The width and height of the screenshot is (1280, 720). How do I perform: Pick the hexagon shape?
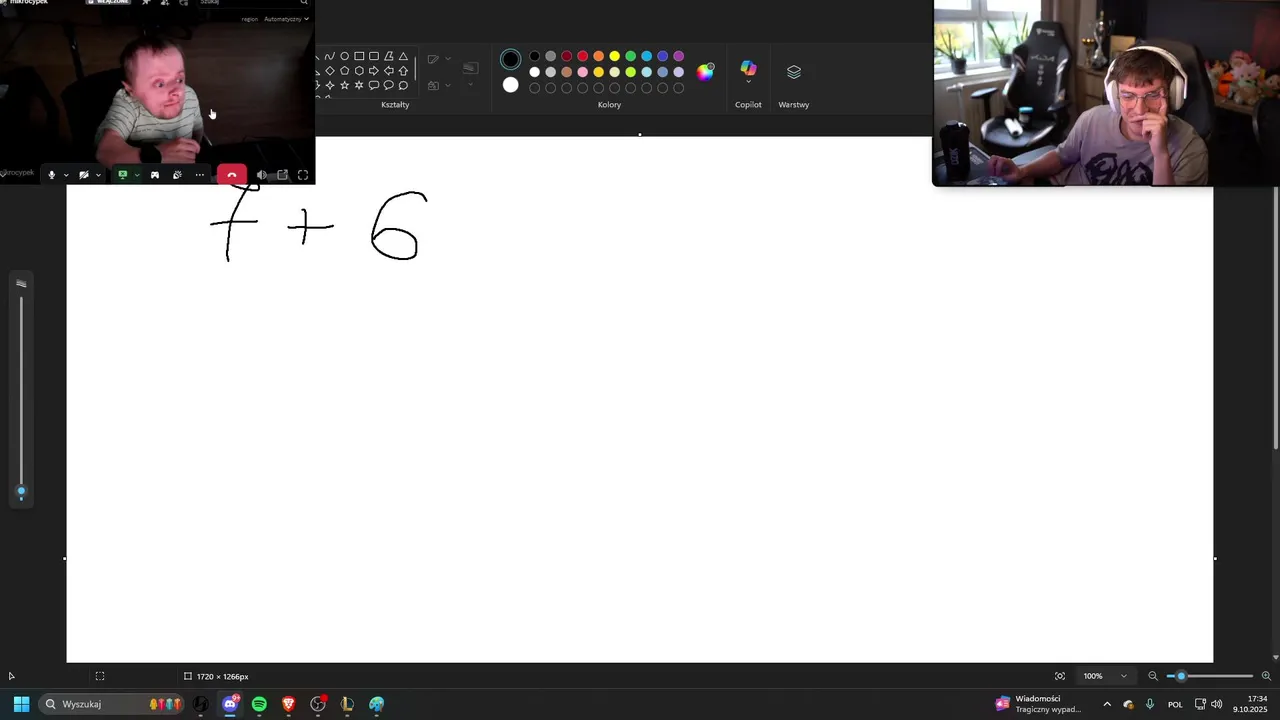click(x=359, y=71)
